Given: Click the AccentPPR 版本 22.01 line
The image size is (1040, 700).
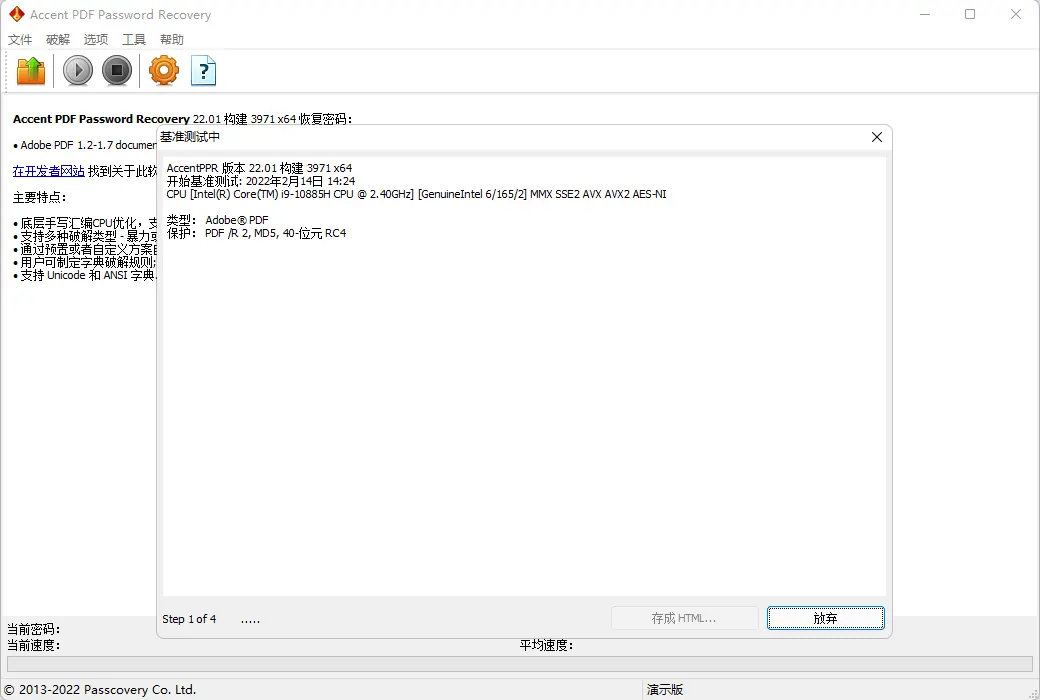Looking at the screenshot, I should click(259, 169).
